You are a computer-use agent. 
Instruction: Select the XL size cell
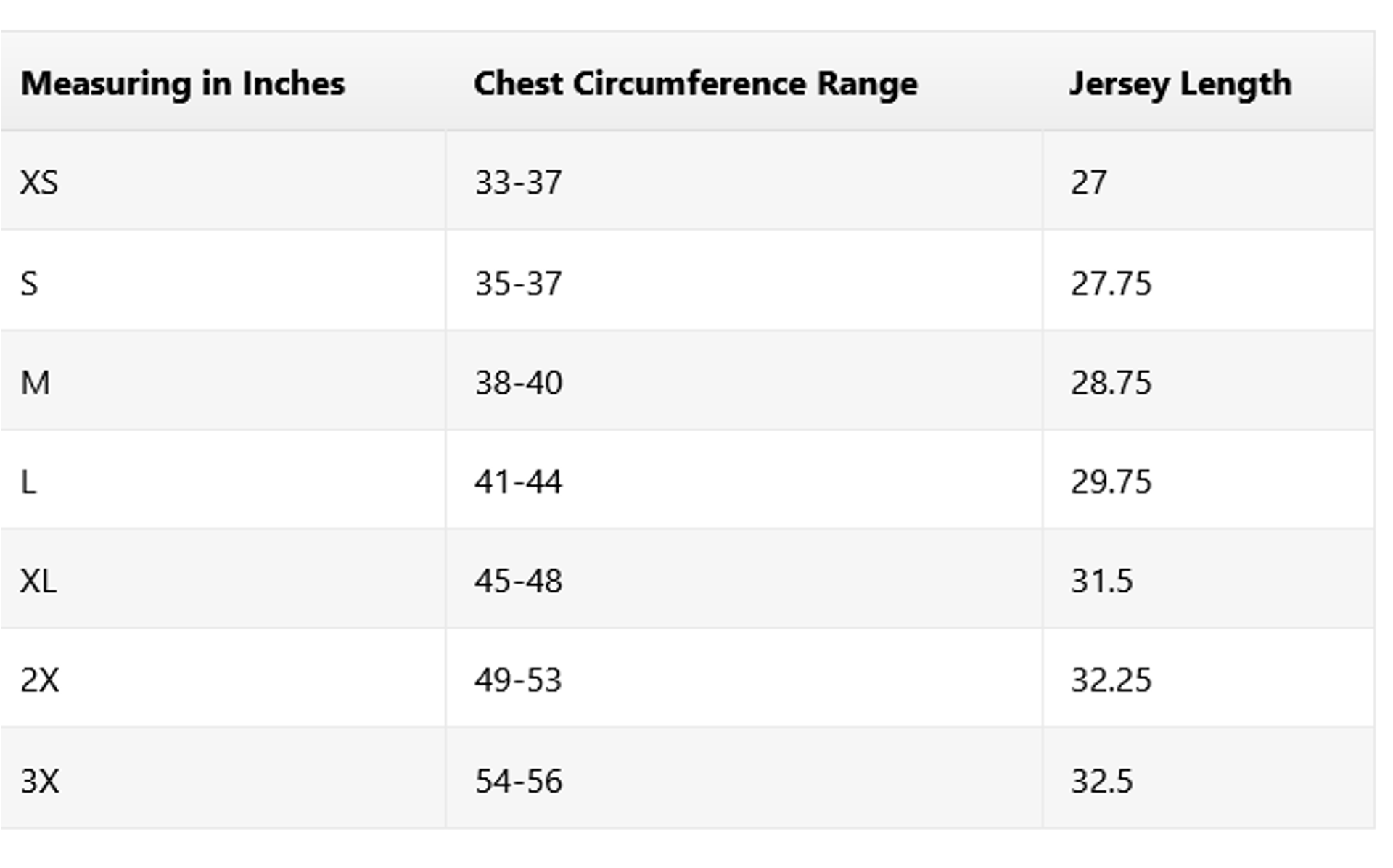tap(38, 581)
